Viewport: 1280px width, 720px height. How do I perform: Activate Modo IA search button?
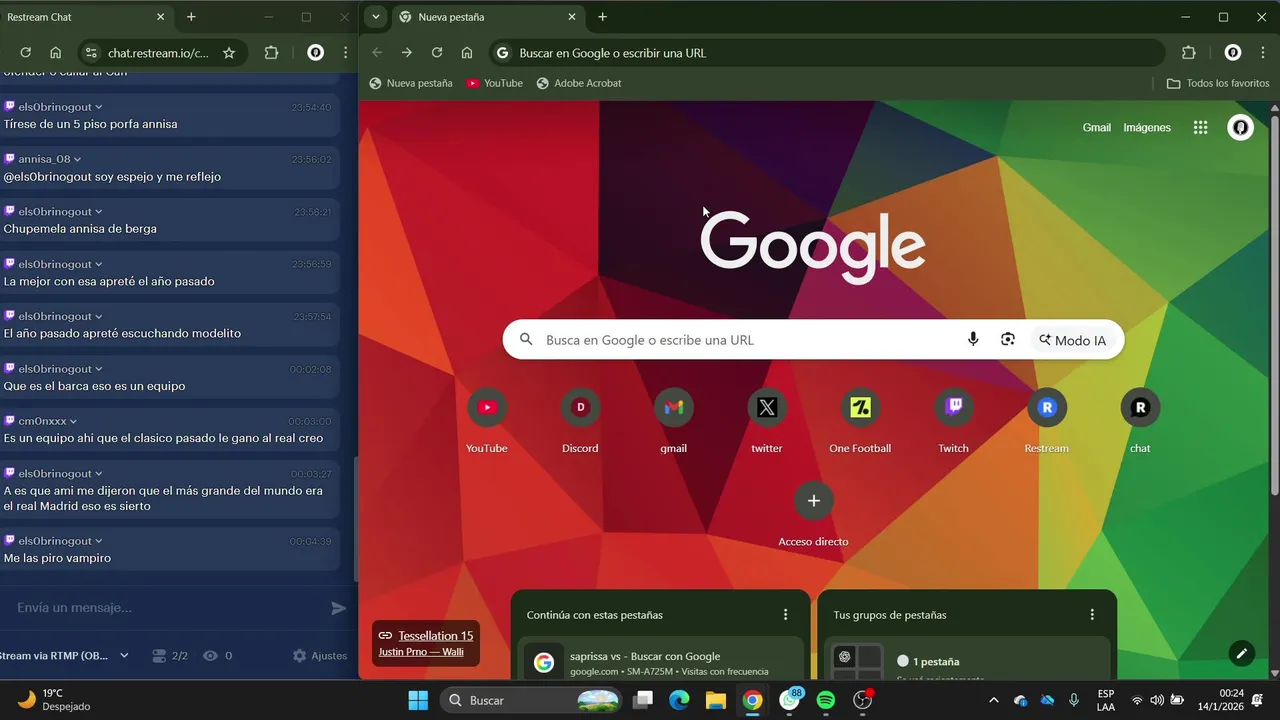tap(1072, 340)
